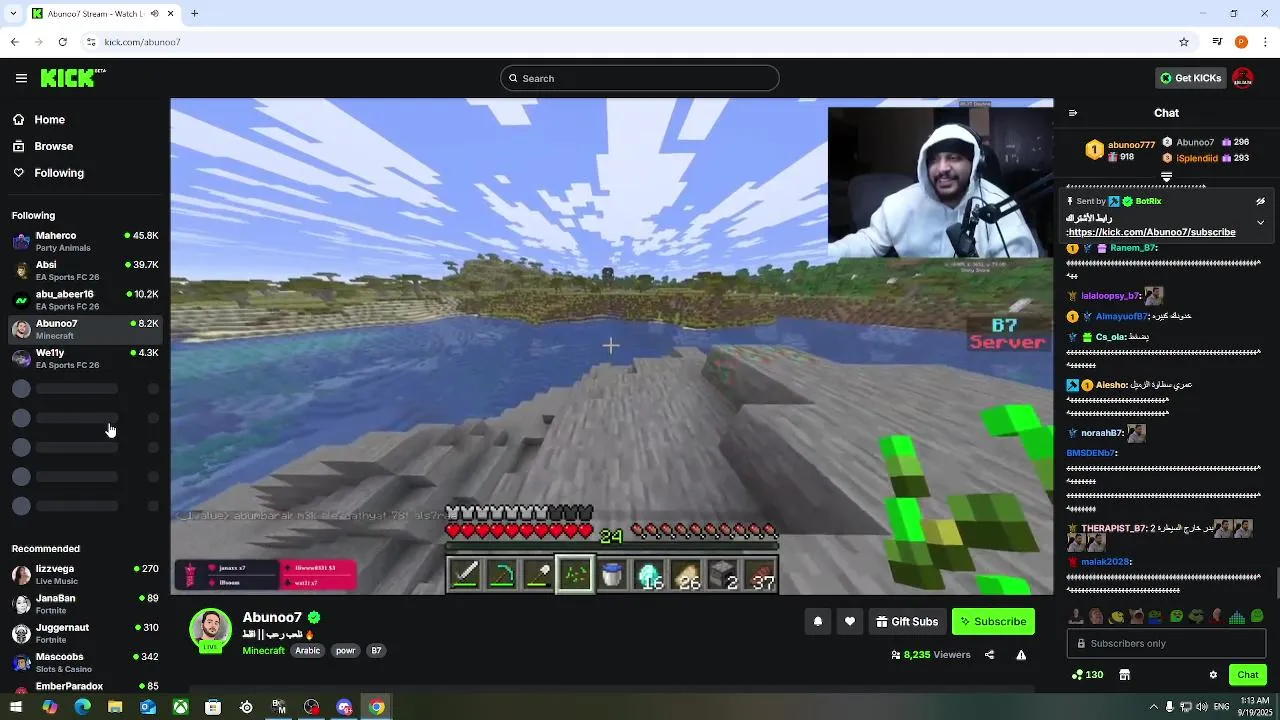Click the Ranem_B7 chat username
The height and width of the screenshot is (720, 1280).
point(1133,248)
